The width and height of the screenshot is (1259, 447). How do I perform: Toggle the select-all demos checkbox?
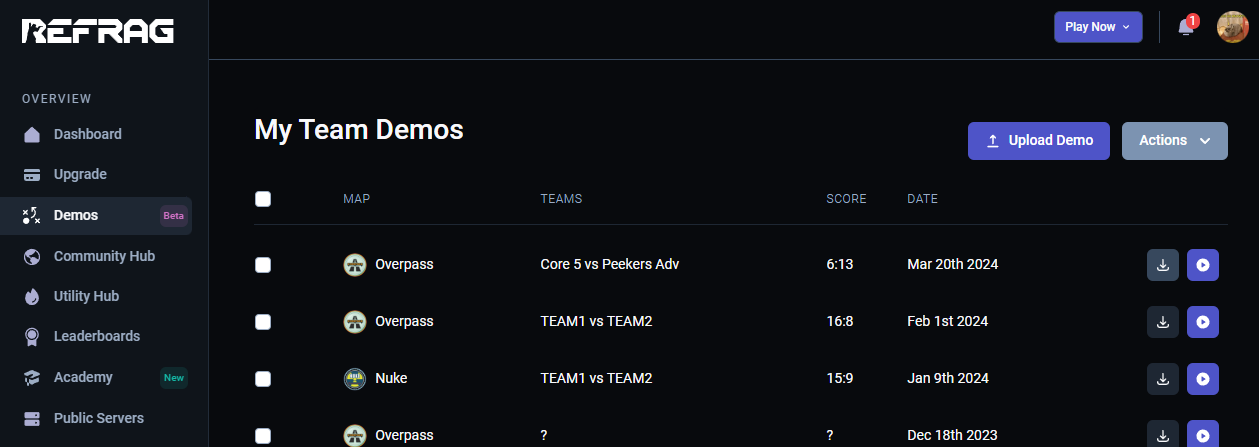tap(263, 199)
